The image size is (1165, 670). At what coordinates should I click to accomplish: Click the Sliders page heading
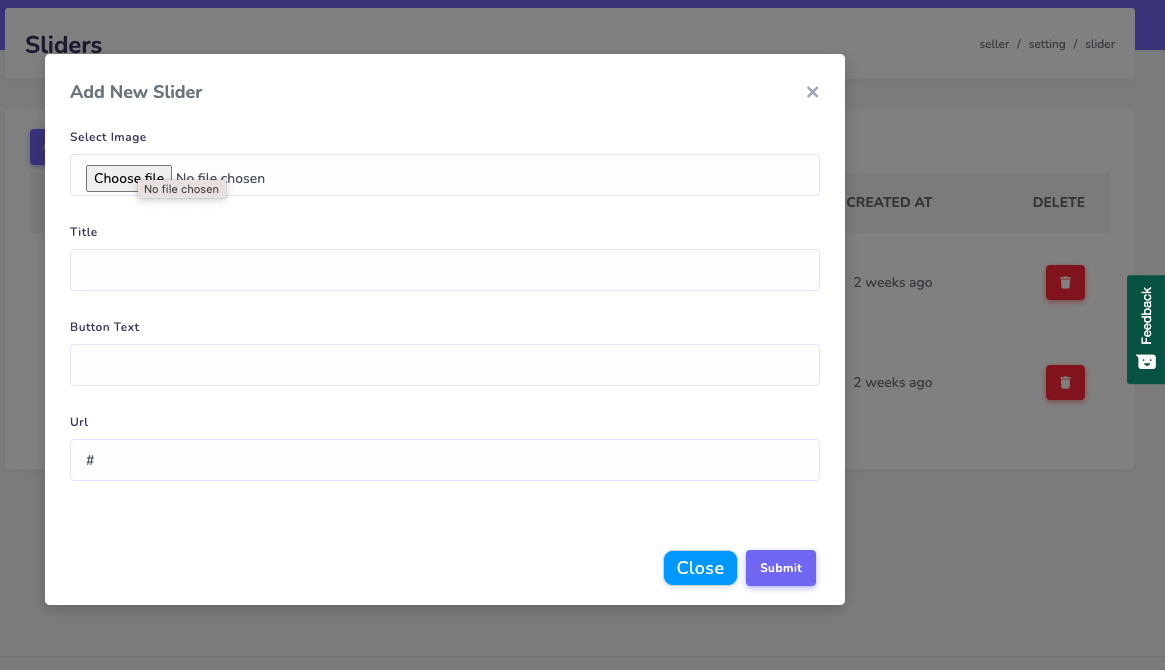(x=63, y=44)
